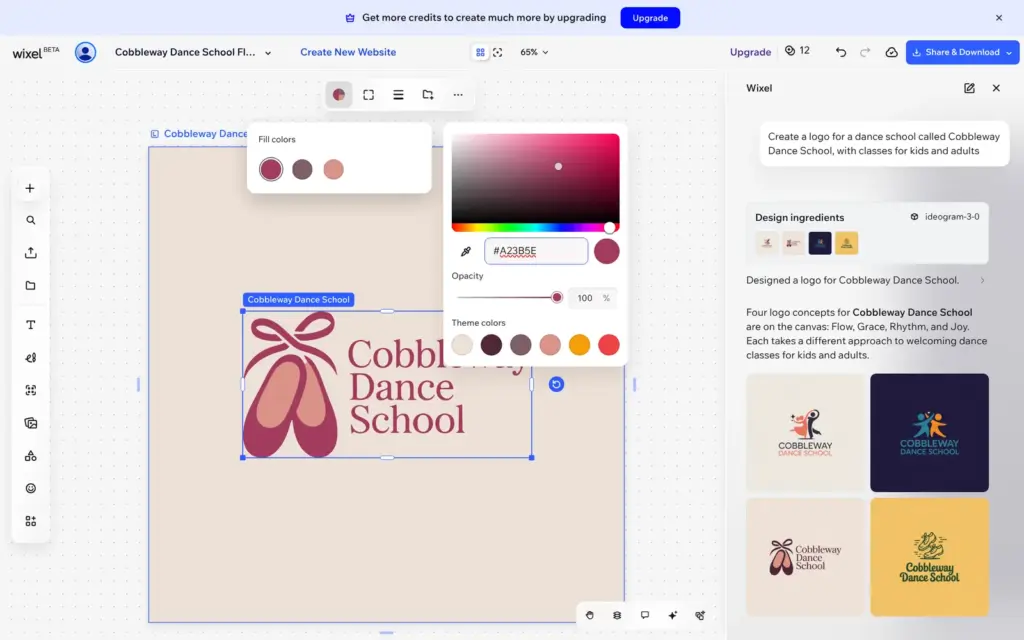Click the eyedropper color picker icon
The height and width of the screenshot is (640, 1024).
(x=466, y=251)
